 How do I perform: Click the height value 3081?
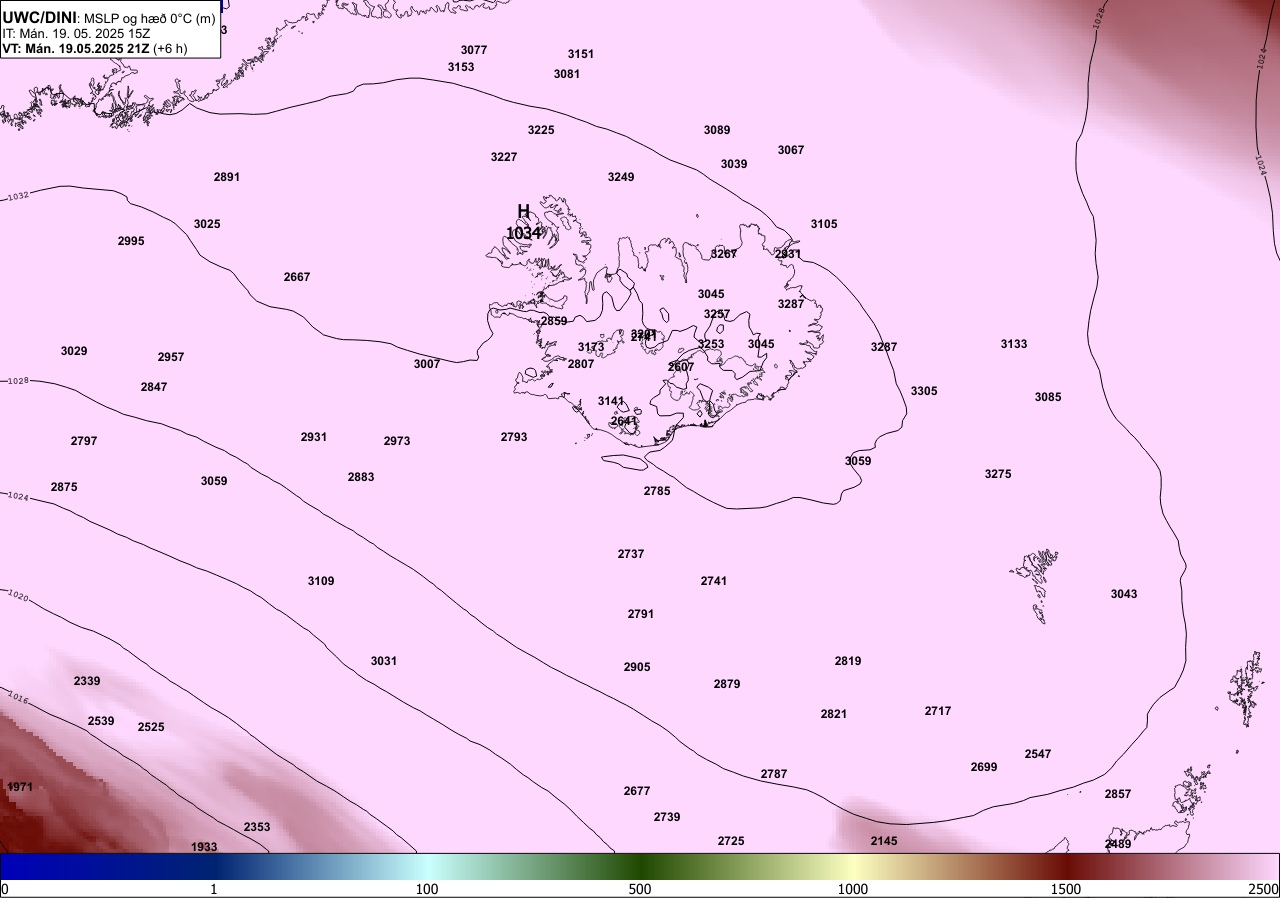tap(567, 74)
